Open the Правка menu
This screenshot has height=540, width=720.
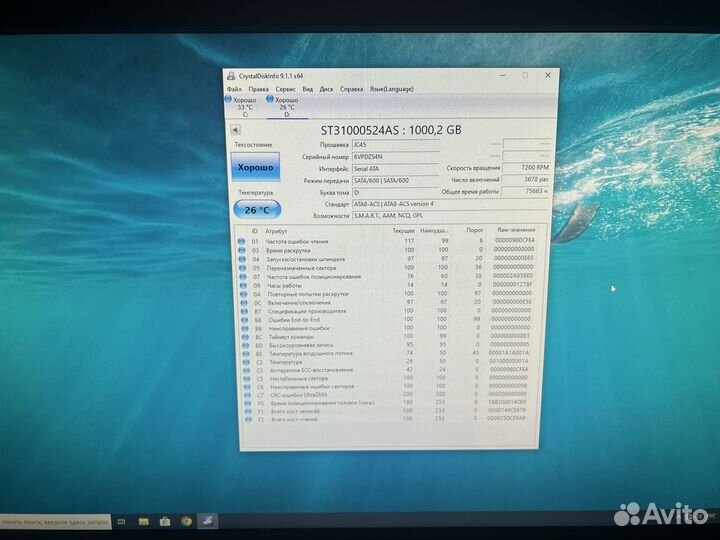pyautogui.click(x=259, y=89)
